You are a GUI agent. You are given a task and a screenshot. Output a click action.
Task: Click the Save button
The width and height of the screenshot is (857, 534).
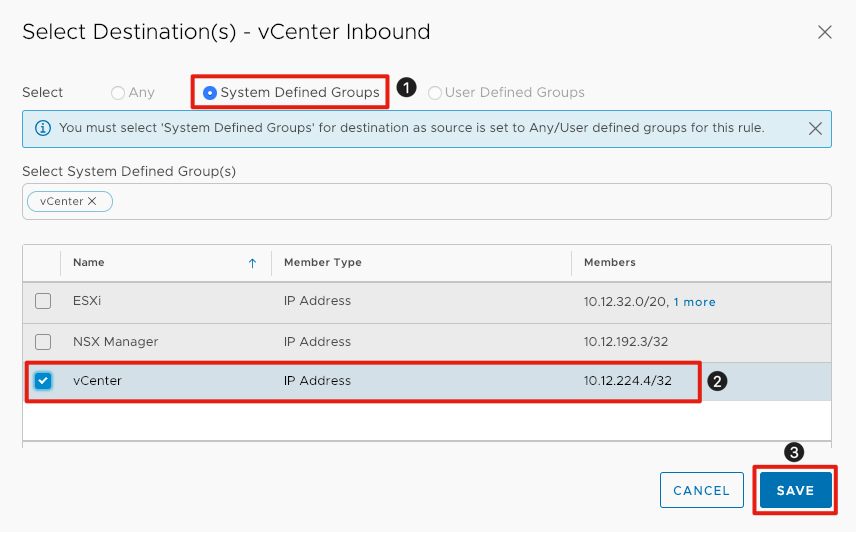(x=795, y=491)
